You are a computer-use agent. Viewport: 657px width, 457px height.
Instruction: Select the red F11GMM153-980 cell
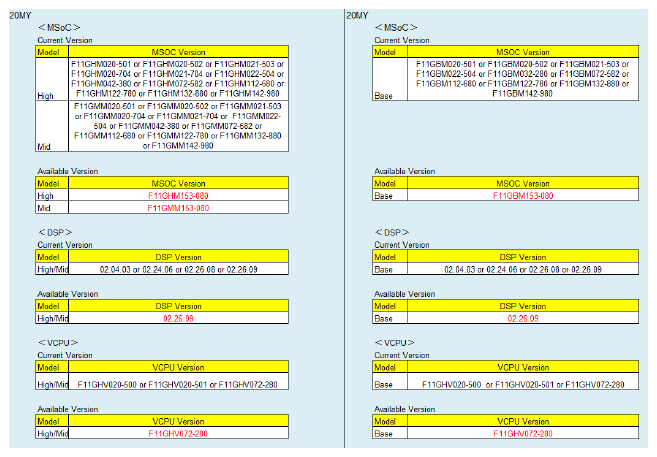point(178,208)
